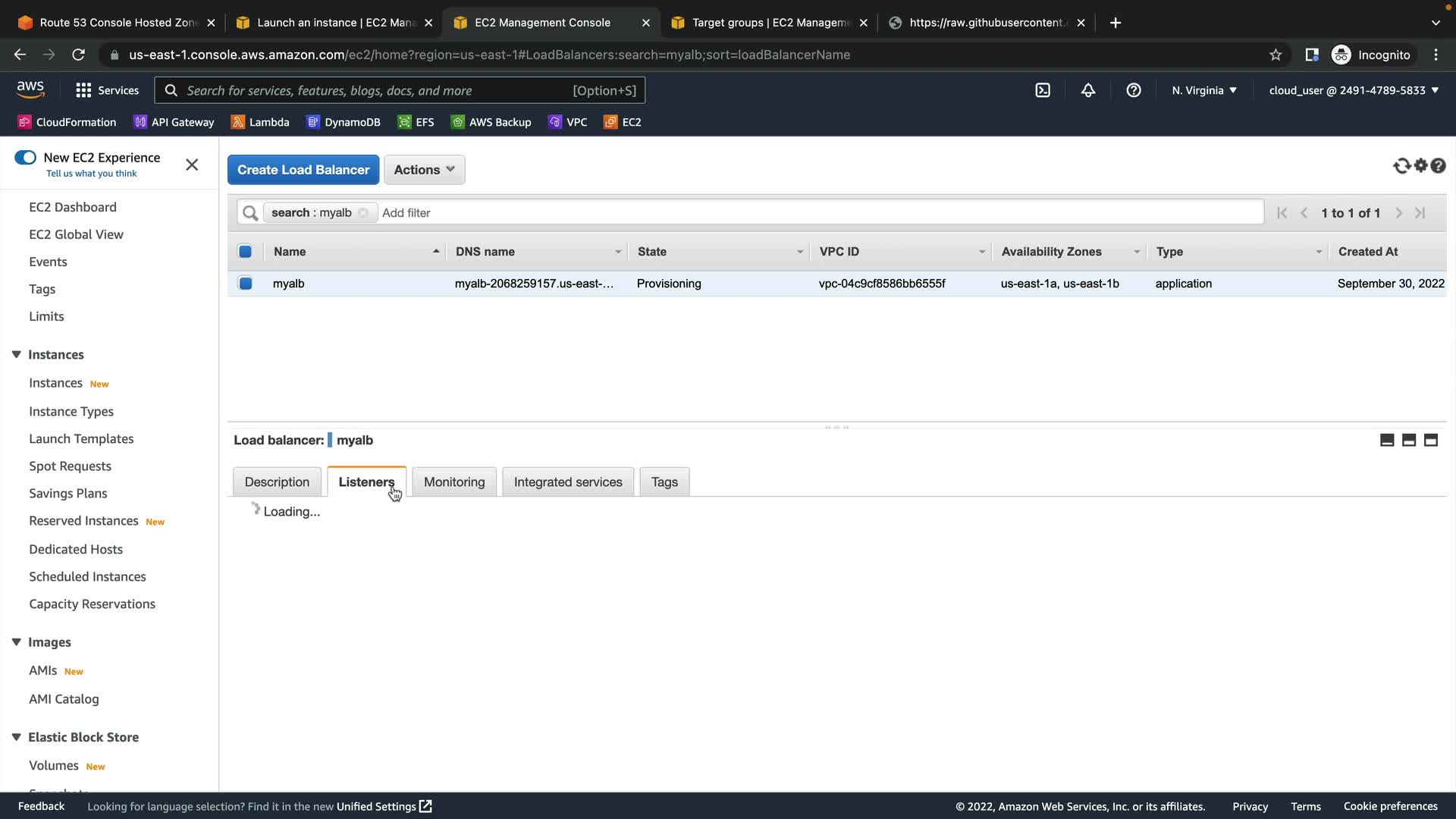The image size is (1456, 819).
Task: Uncheck the myalb row checkbox
Action: (x=246, y=284)
